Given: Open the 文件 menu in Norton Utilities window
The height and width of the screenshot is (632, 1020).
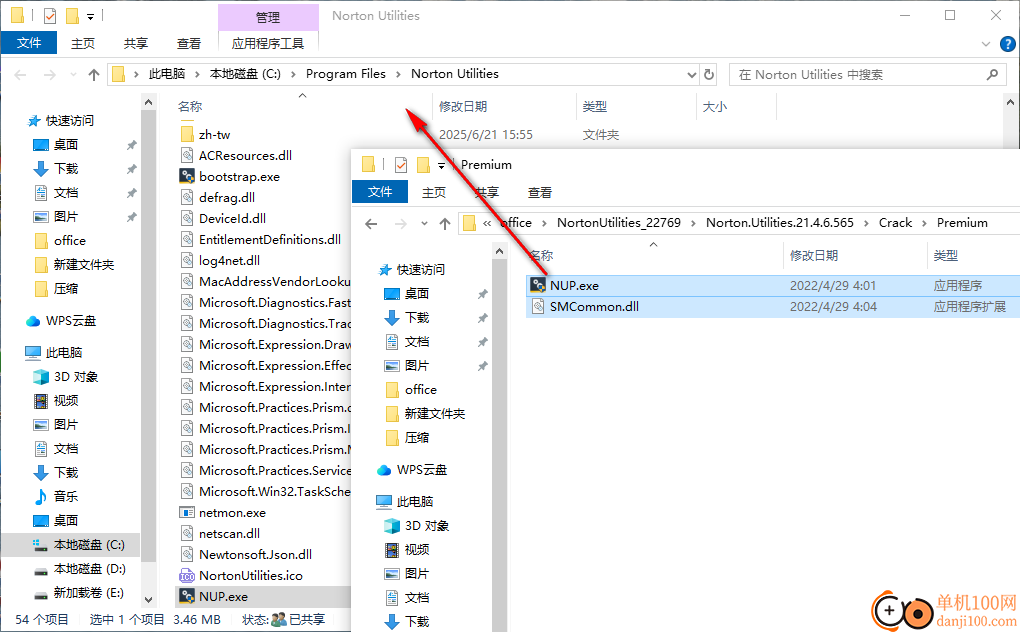Looking at the screenshot, I should (x=29, y=43).
